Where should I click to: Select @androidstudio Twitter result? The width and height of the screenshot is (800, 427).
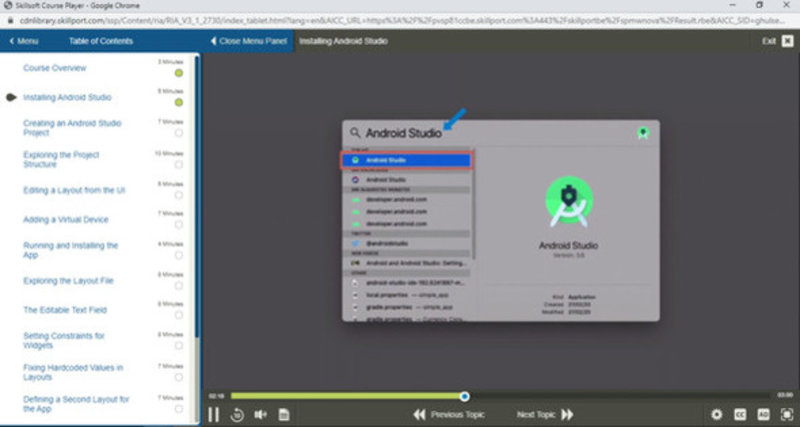click(407, 243)
